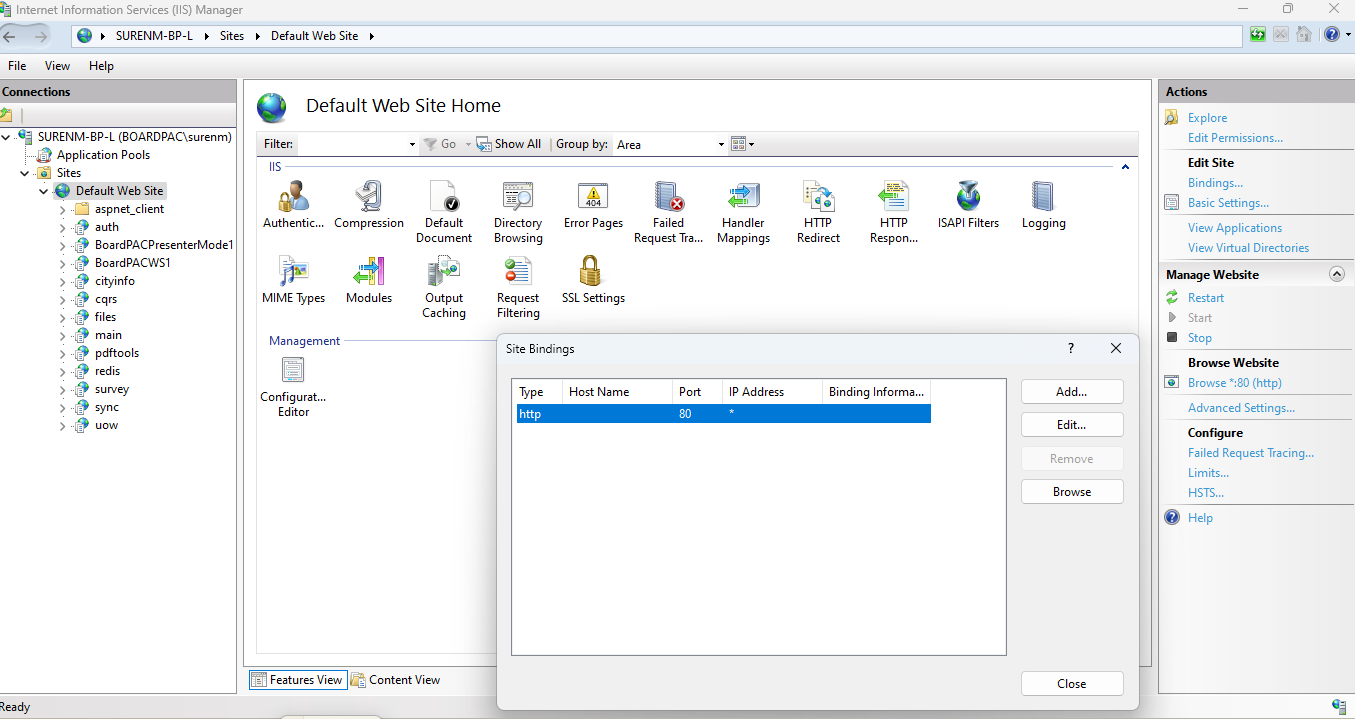Image resolution: width=1355 pixels, height=719 pixels.
Task: Open the Directory Browsing feature
Action: click(x=518, y=212)
